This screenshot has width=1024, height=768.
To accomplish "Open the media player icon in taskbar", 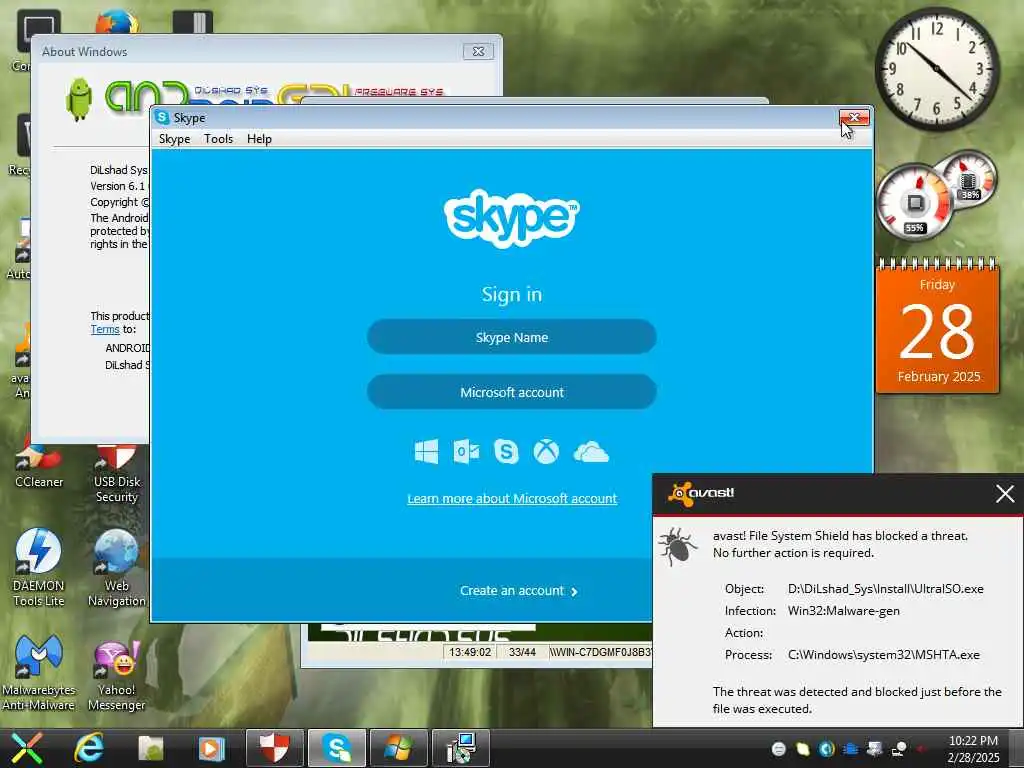I will [211, 748].
